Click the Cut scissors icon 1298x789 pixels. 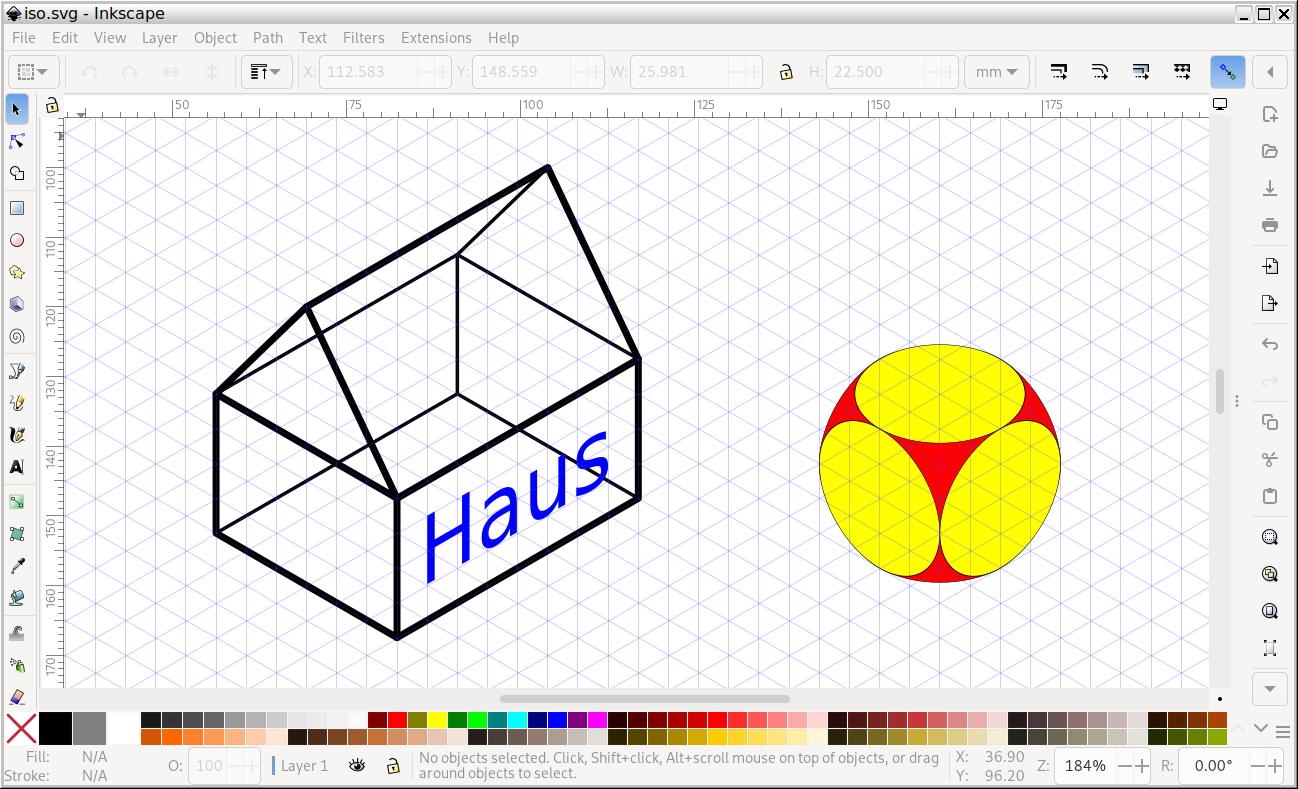pos(1270,459)
